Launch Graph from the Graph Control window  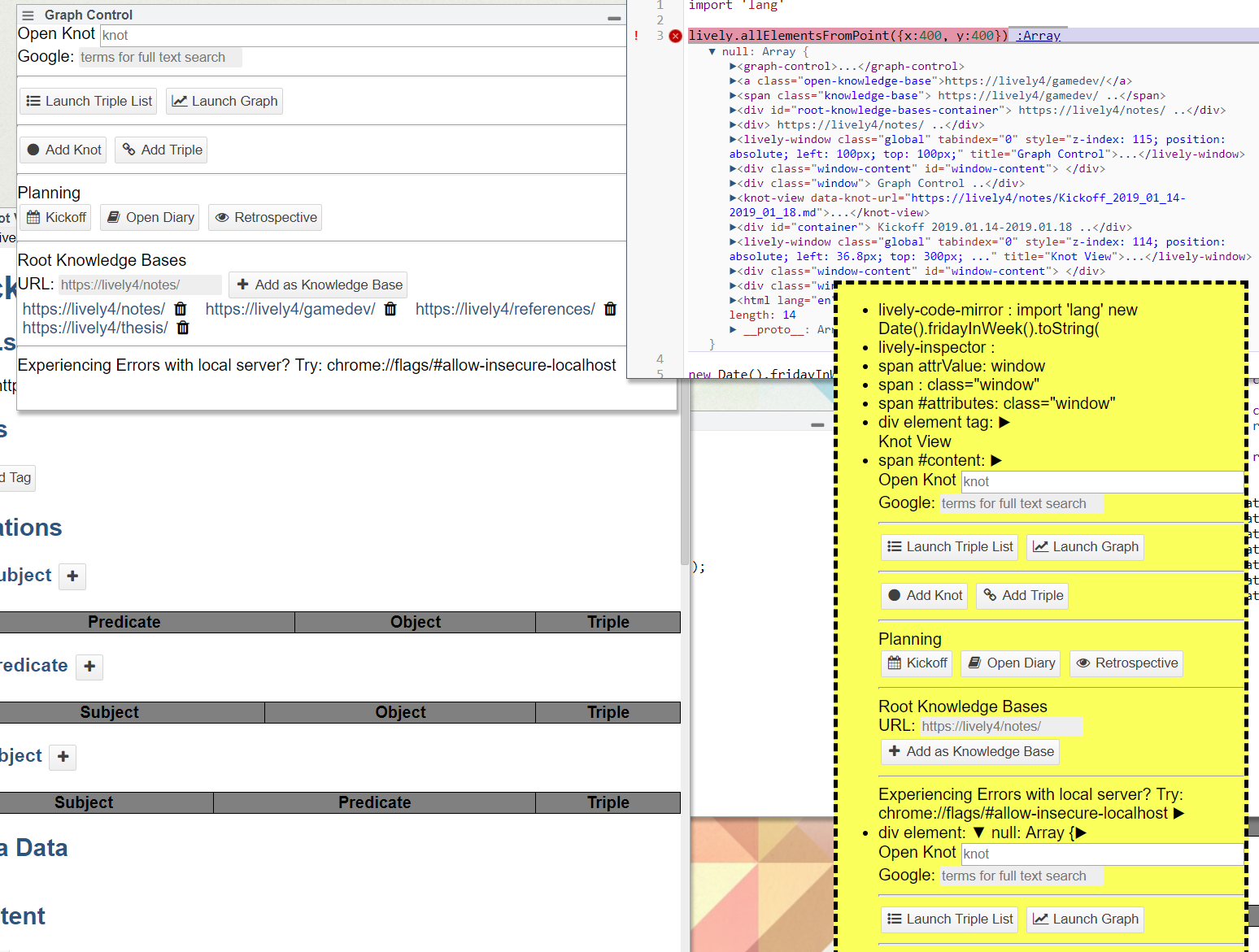[x=224, y=101]
